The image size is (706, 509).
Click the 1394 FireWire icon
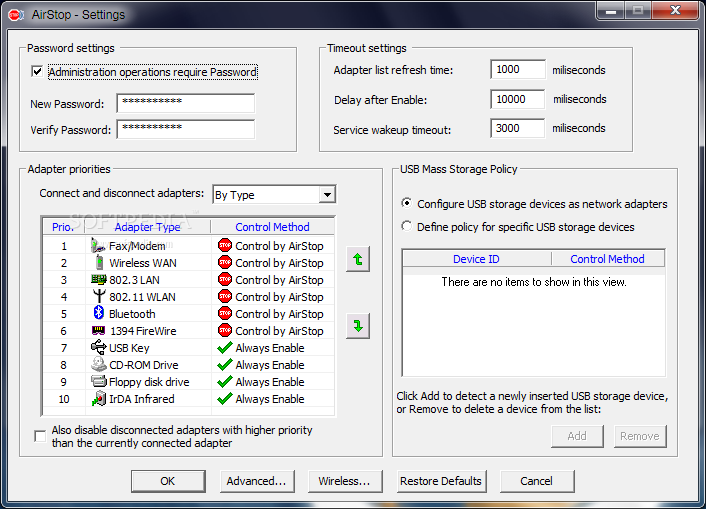click(x=99, y=331)
